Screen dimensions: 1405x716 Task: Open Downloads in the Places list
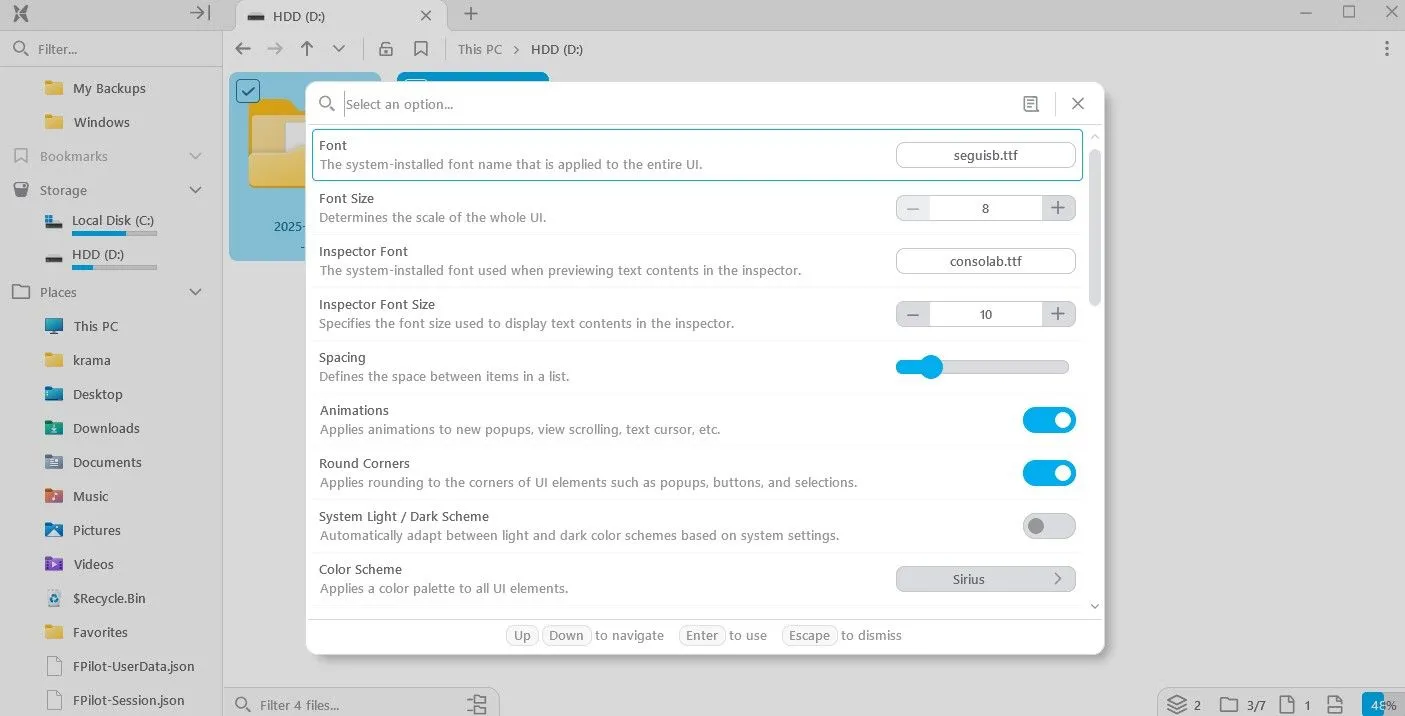pos(106,428)
